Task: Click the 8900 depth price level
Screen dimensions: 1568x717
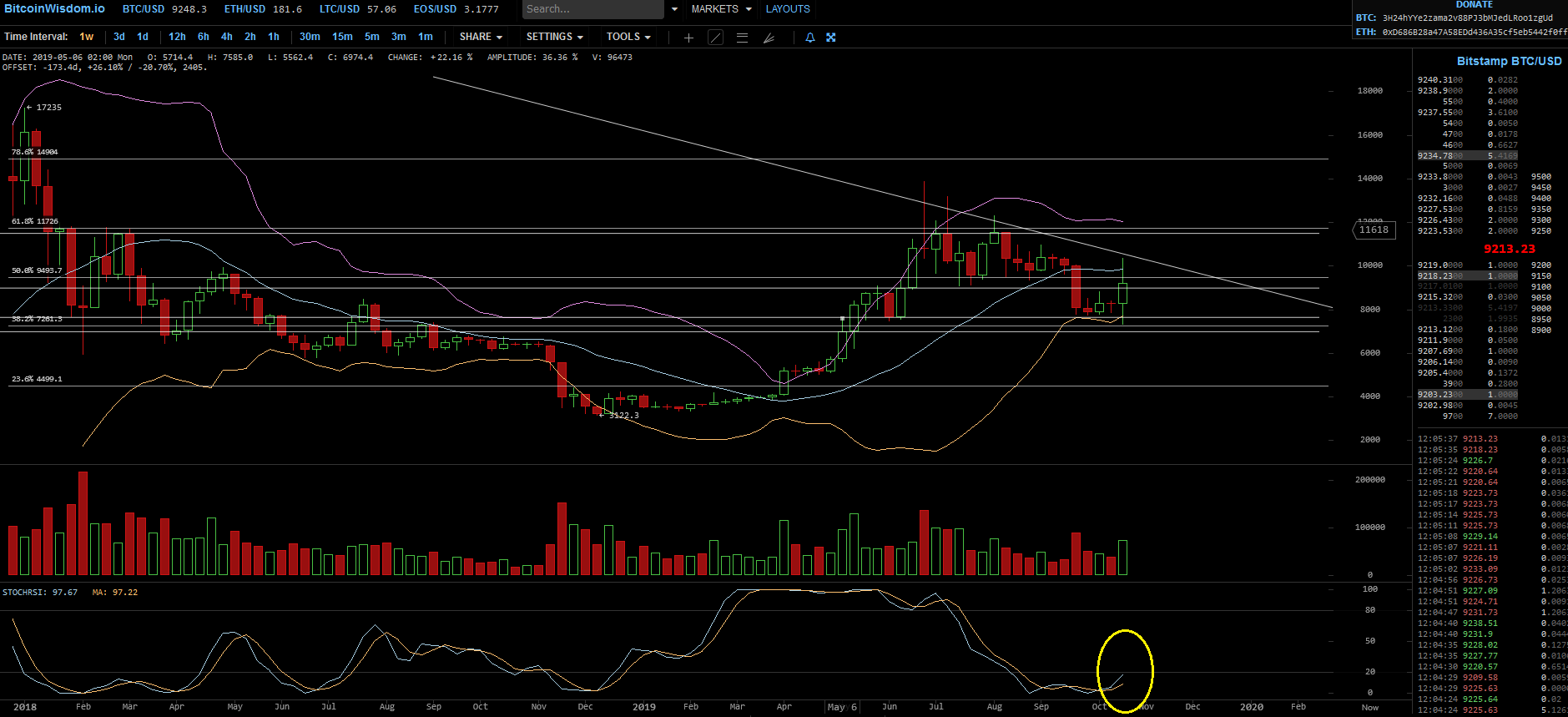Action: [1541, 331]
